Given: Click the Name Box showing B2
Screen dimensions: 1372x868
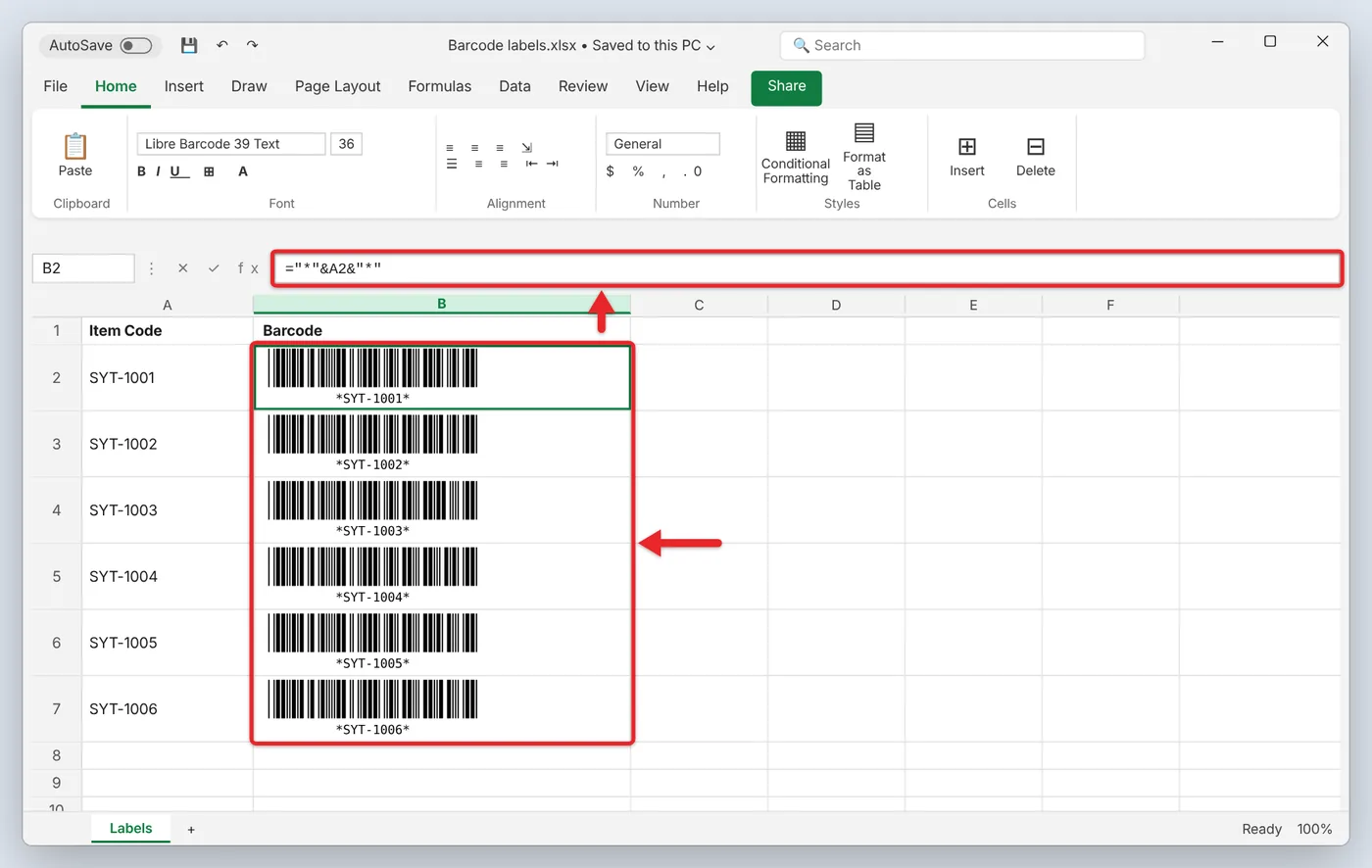Looking at the screenshot, I should pos(83,268).
